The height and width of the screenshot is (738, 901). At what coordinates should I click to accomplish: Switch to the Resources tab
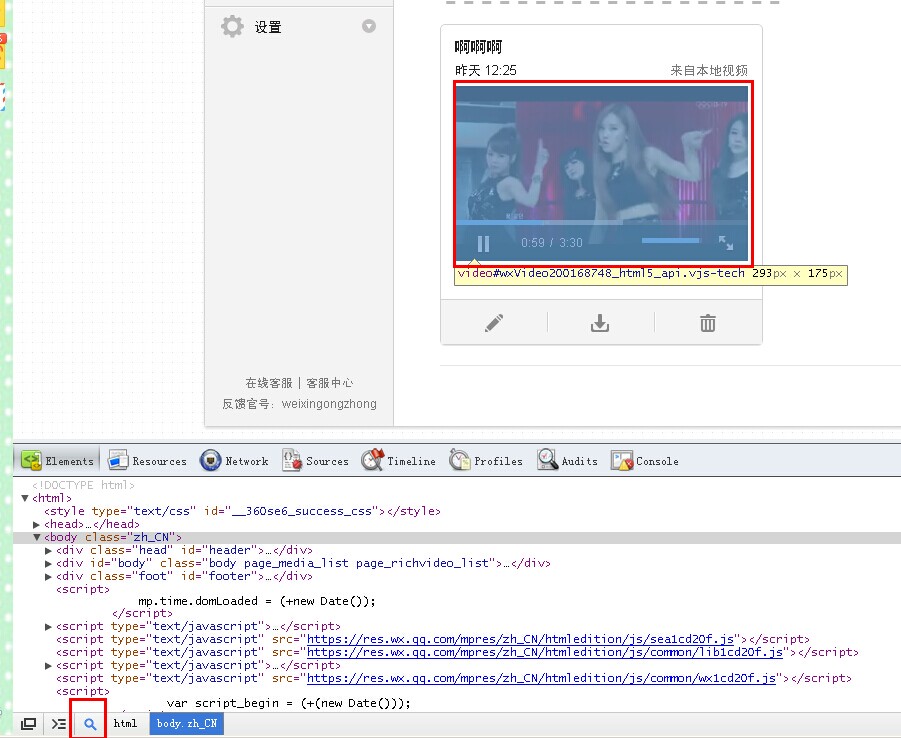click(148, 461)
